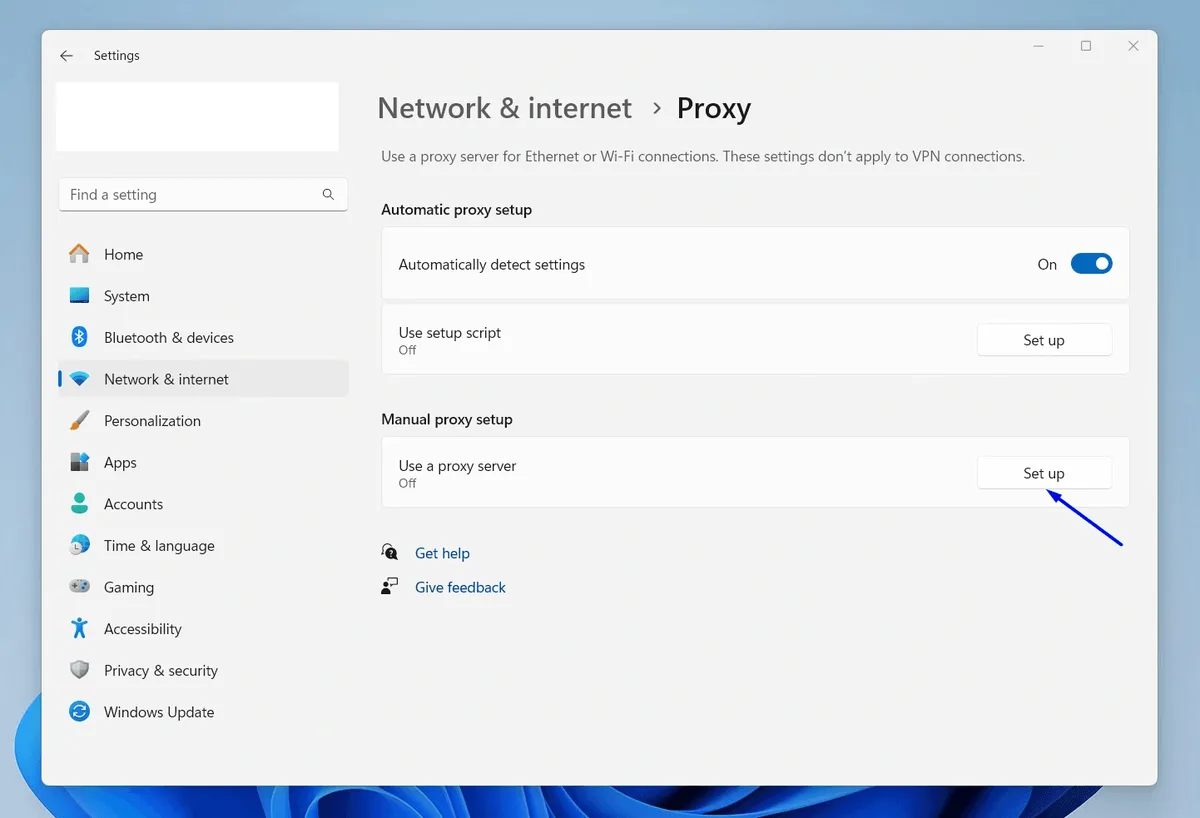Image resolution: width=1200 pixels, height=818 pixels.
Task: Select Bluetooth & devices category
Action: coord(203,337)
